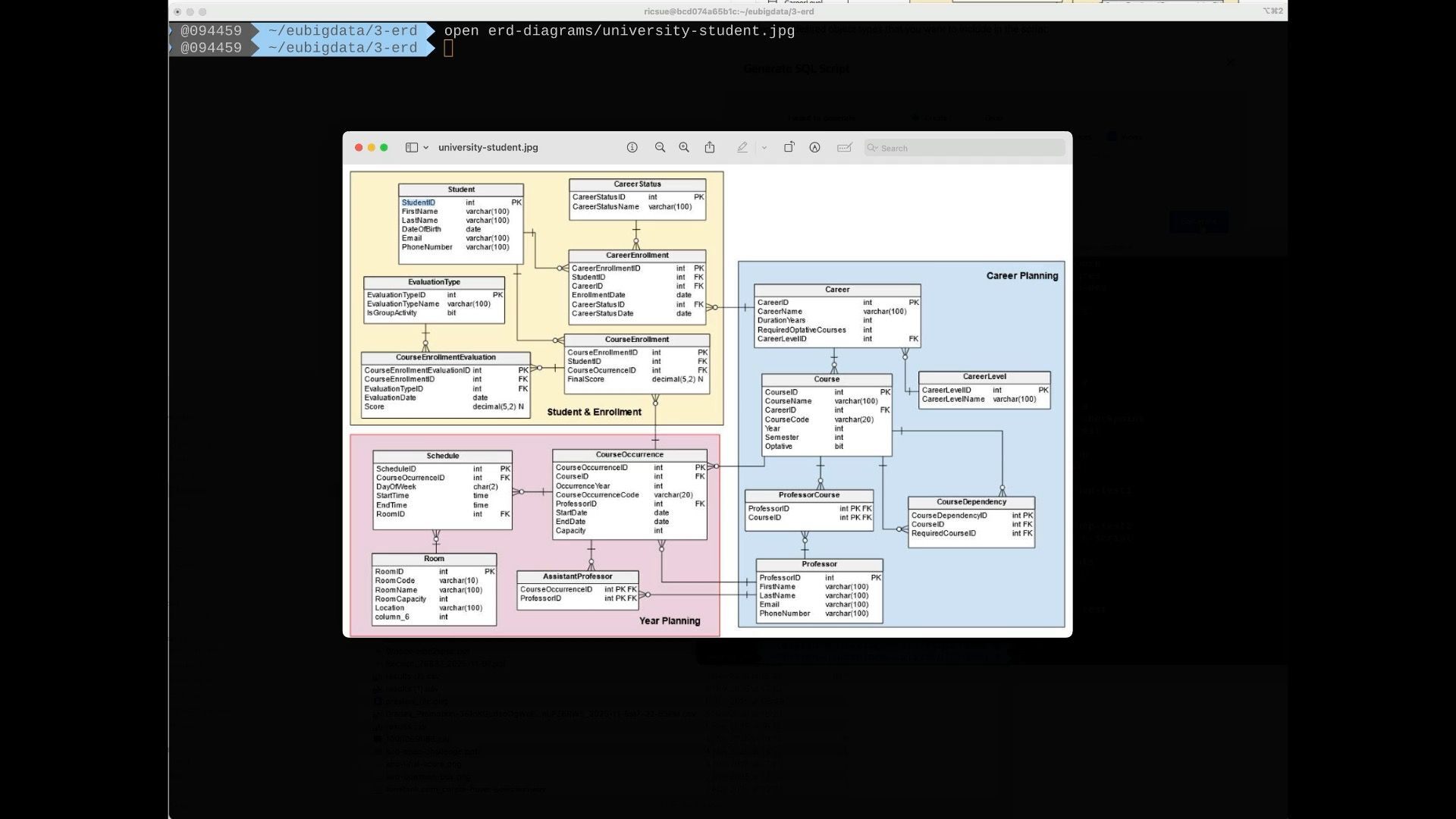Select the highlight pen tool
The height and width of the screenshot is (819, 1456).
[742, 148]
